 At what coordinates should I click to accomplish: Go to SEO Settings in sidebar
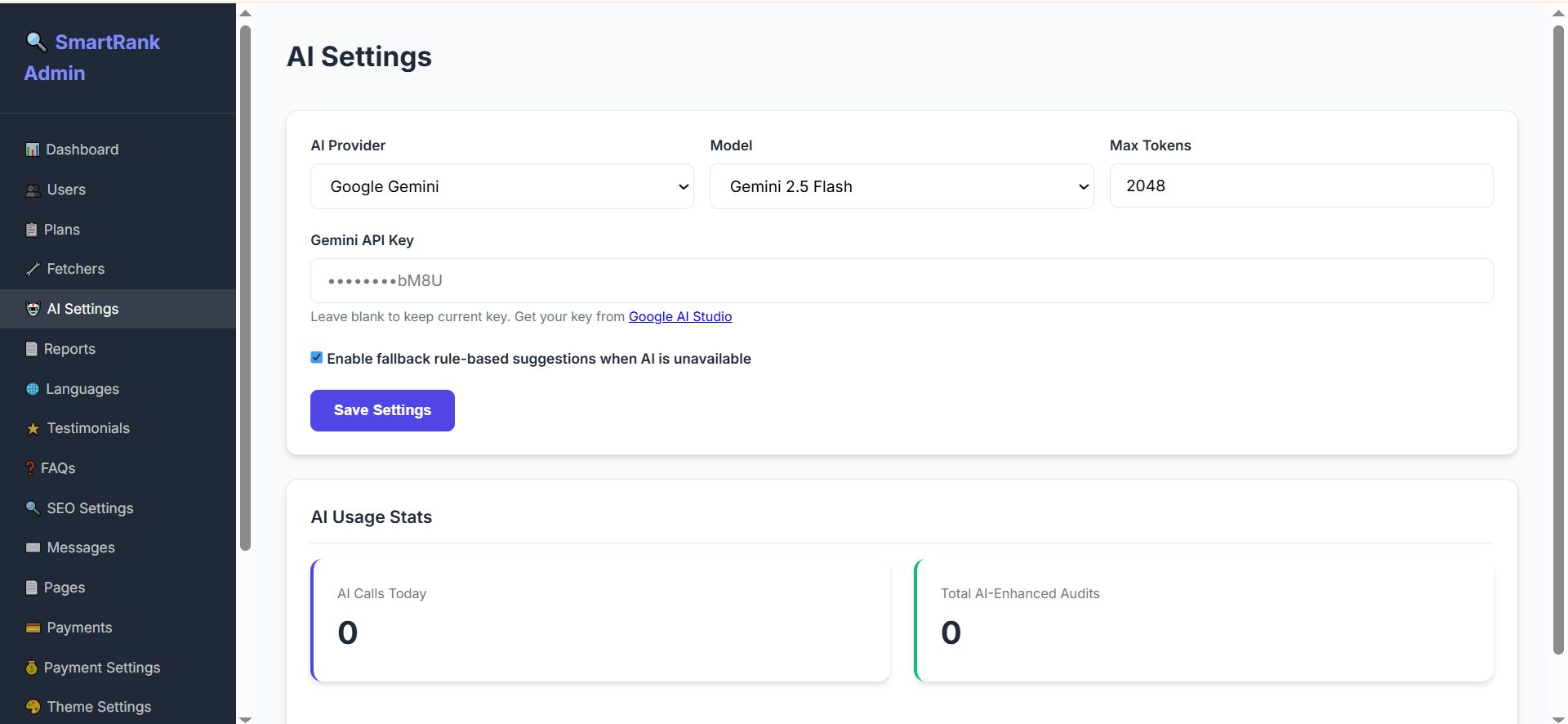90,508
